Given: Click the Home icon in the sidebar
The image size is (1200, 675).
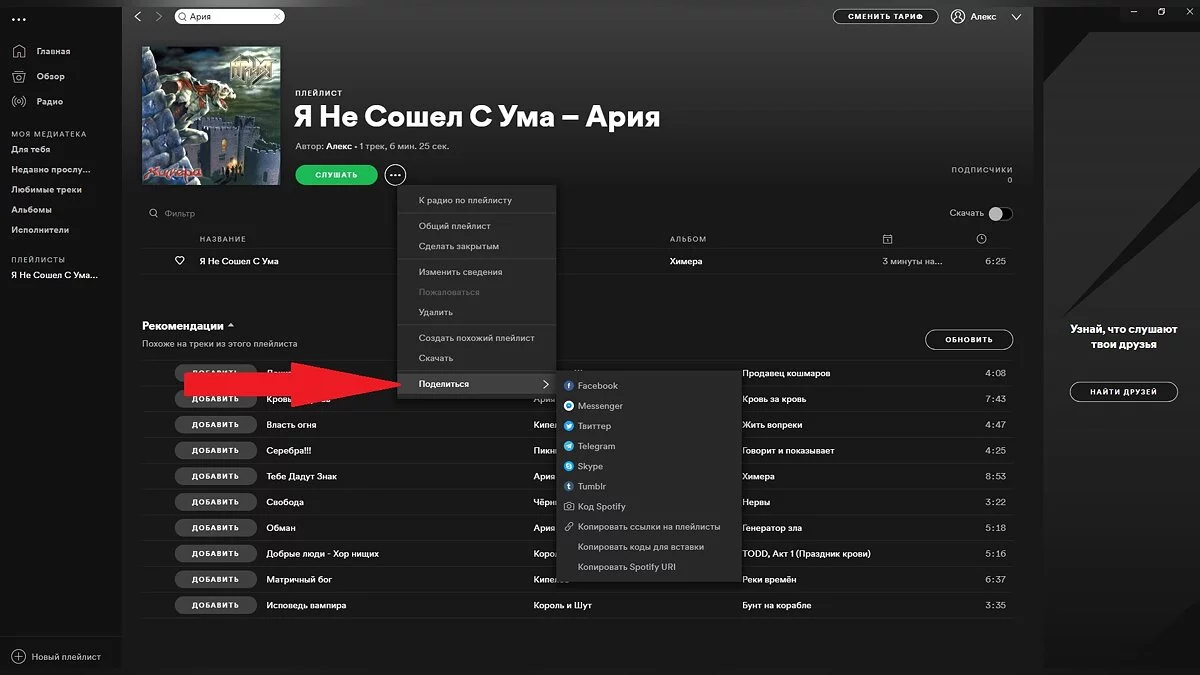Looking at the screenshot, I should (19, 51).
